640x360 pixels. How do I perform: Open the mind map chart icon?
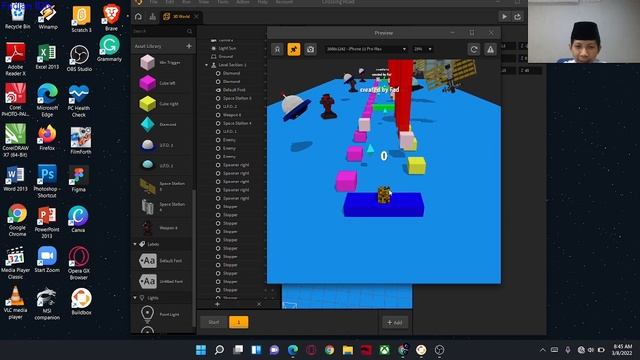[x=152, y=17]
